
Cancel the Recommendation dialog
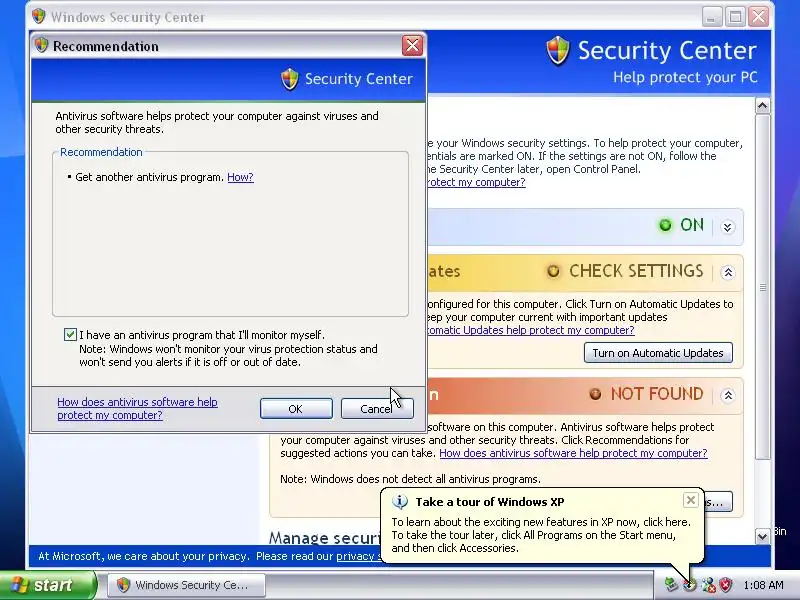pyautogui.click(x=377, y=409)
